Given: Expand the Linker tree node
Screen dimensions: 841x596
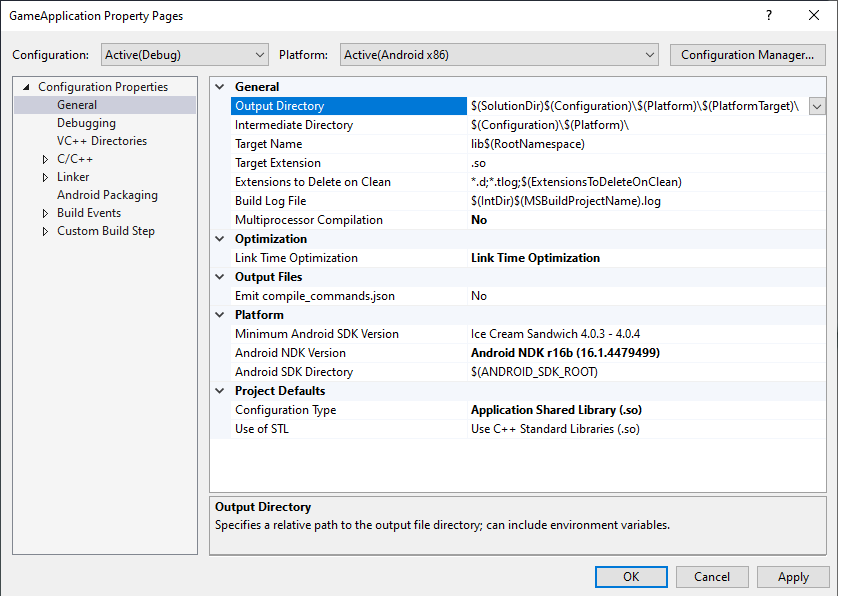Looking at the screenshot, I should [45, 177].
